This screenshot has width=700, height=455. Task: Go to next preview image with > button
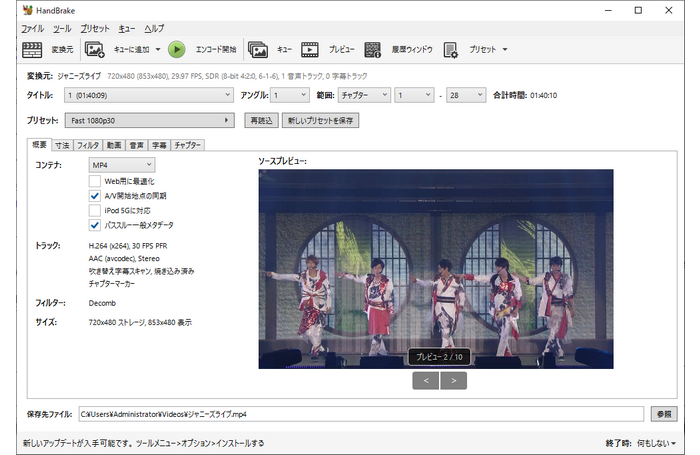453,380
